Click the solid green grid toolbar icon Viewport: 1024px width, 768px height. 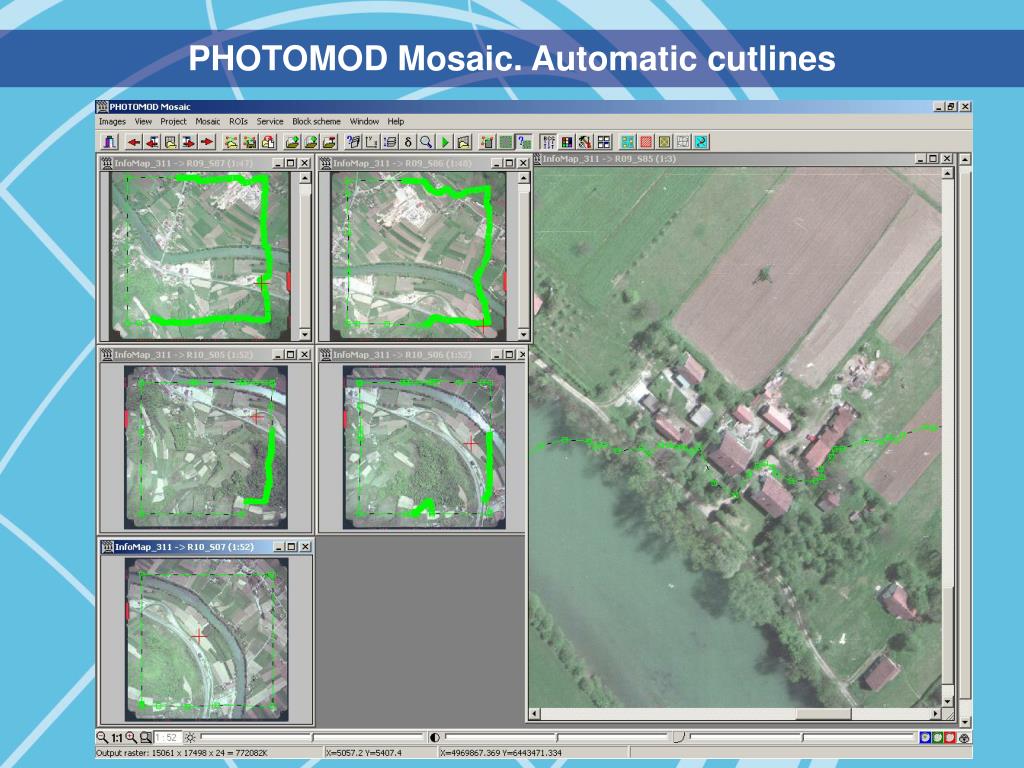point(505,142)
